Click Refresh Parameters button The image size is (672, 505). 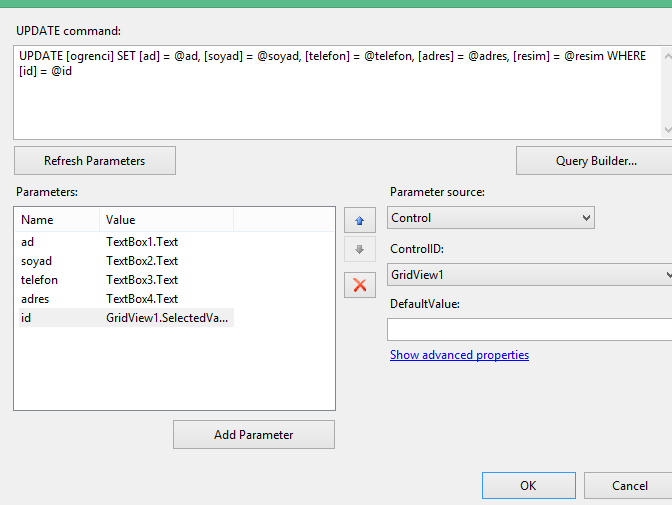coord(95,161)
